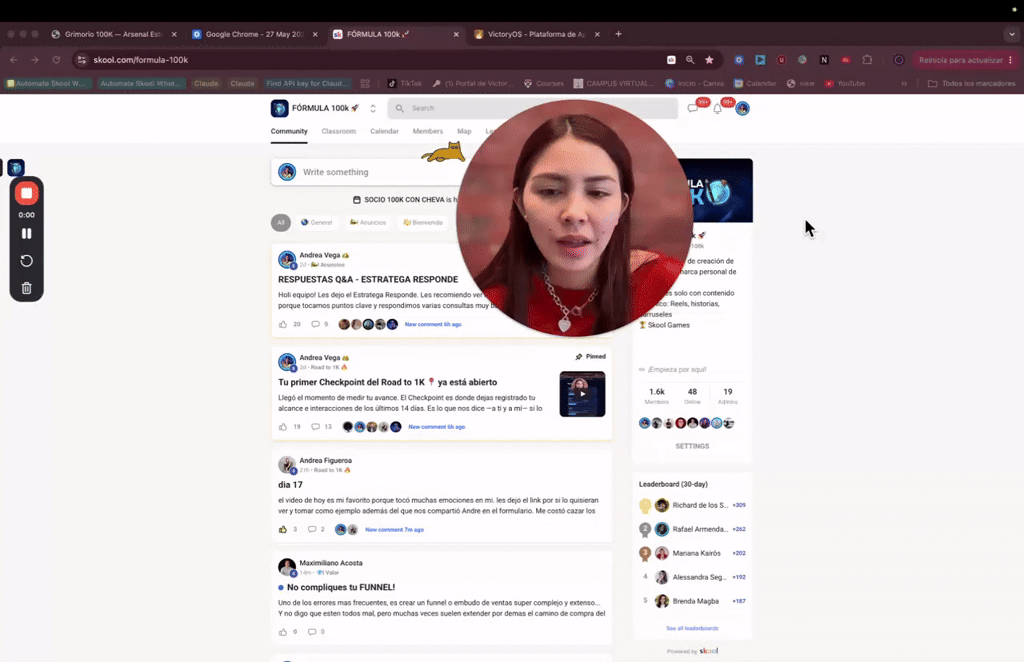Open the user profile avatar in the Skool header
The width and height of the screenshot is (1024, 662).
click(743, 108)
